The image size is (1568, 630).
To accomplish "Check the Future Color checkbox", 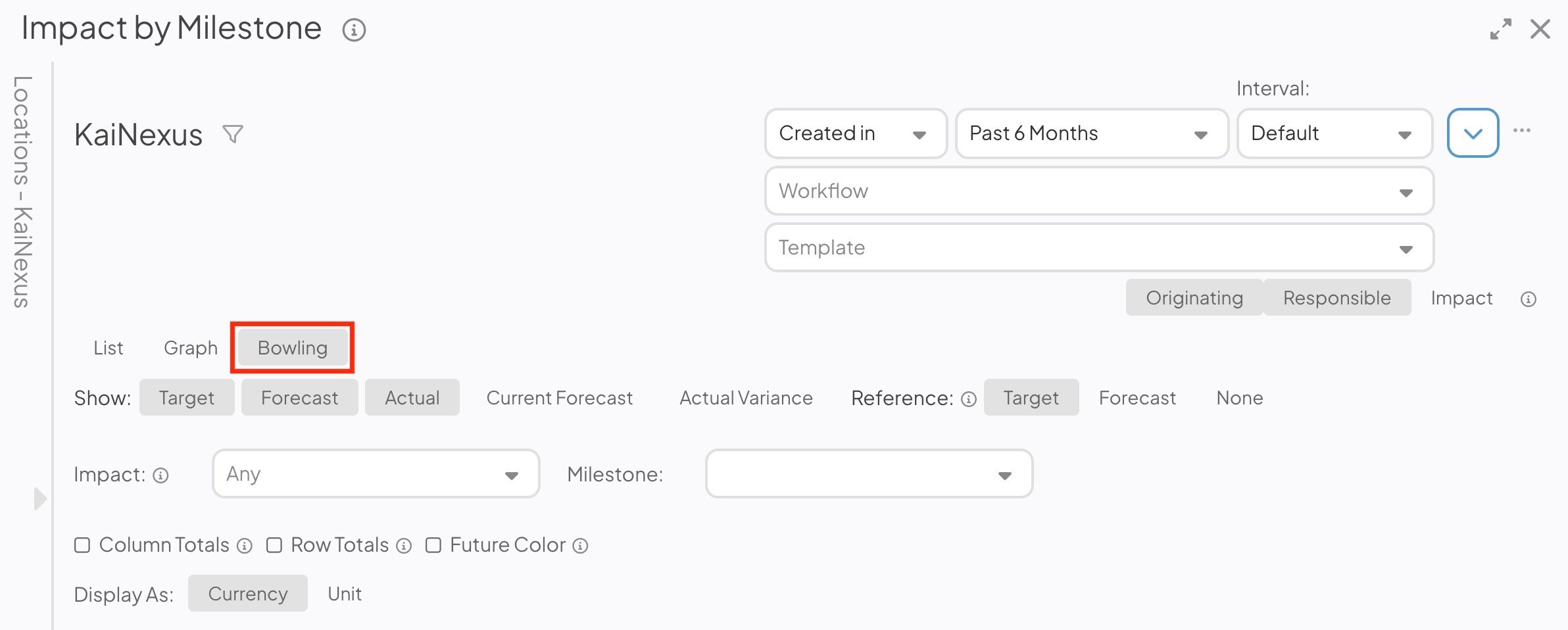I will [x=433, y=545].
